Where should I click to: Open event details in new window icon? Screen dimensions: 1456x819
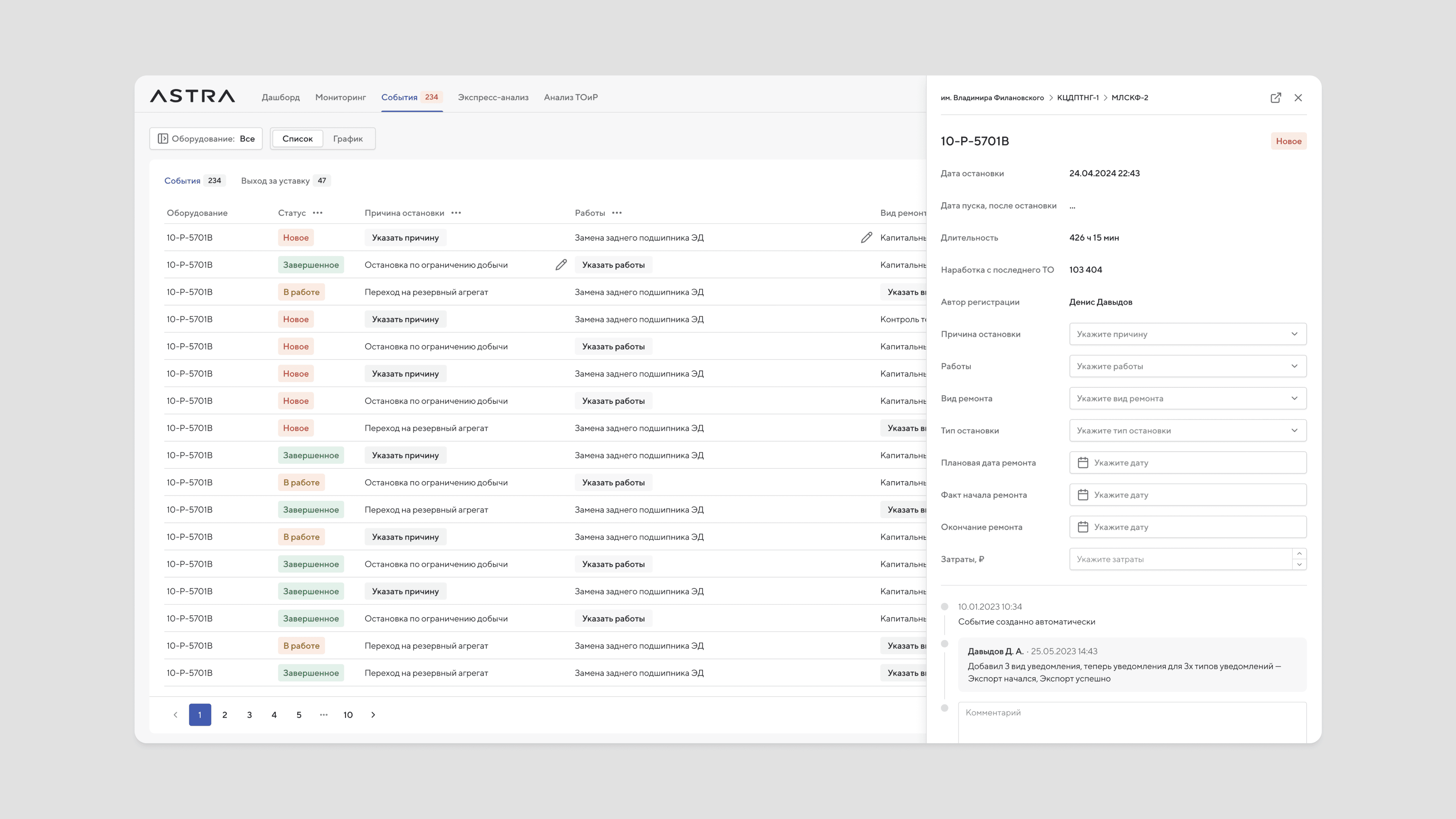pos(1275,98)
